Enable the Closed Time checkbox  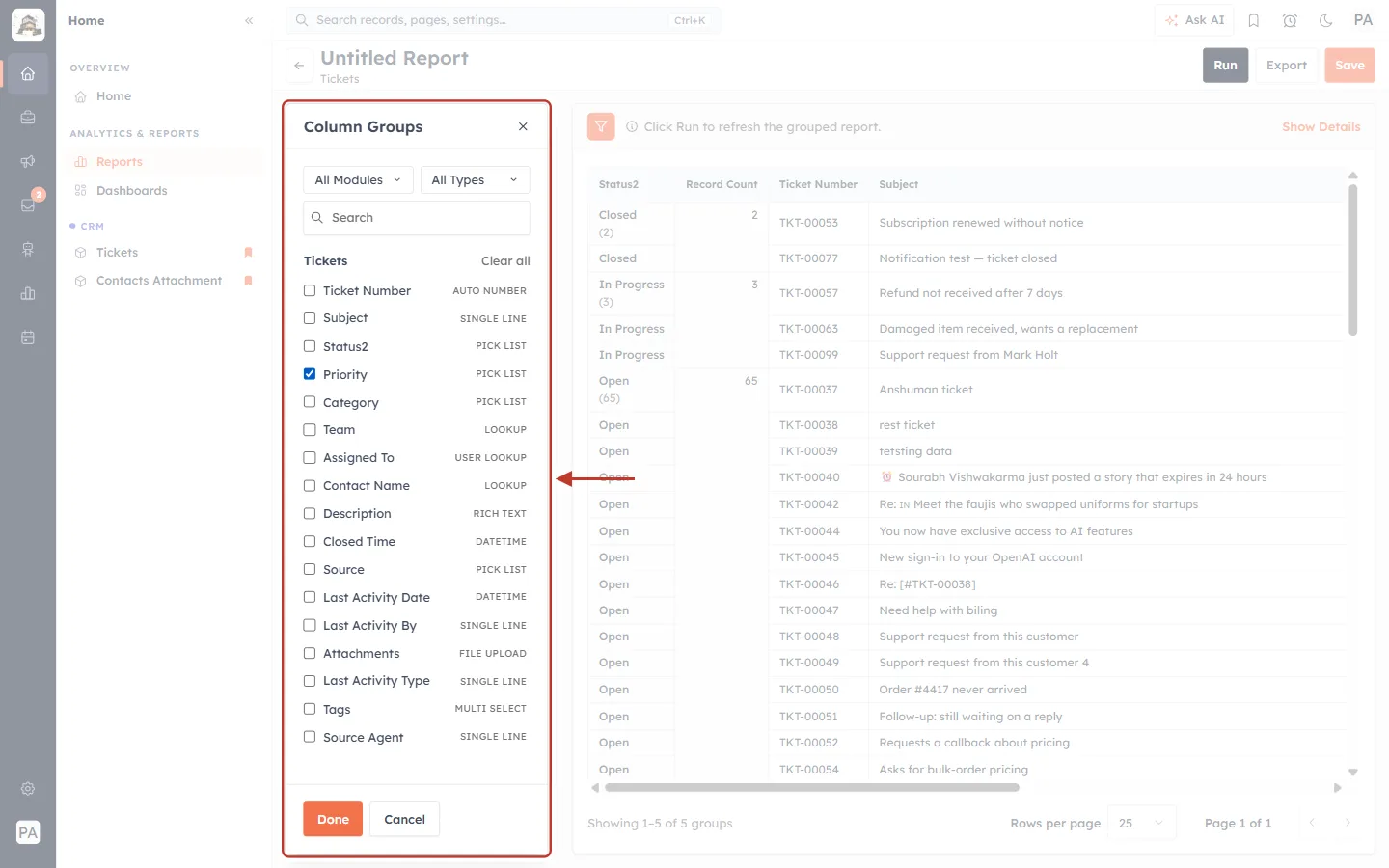(310, 542)
